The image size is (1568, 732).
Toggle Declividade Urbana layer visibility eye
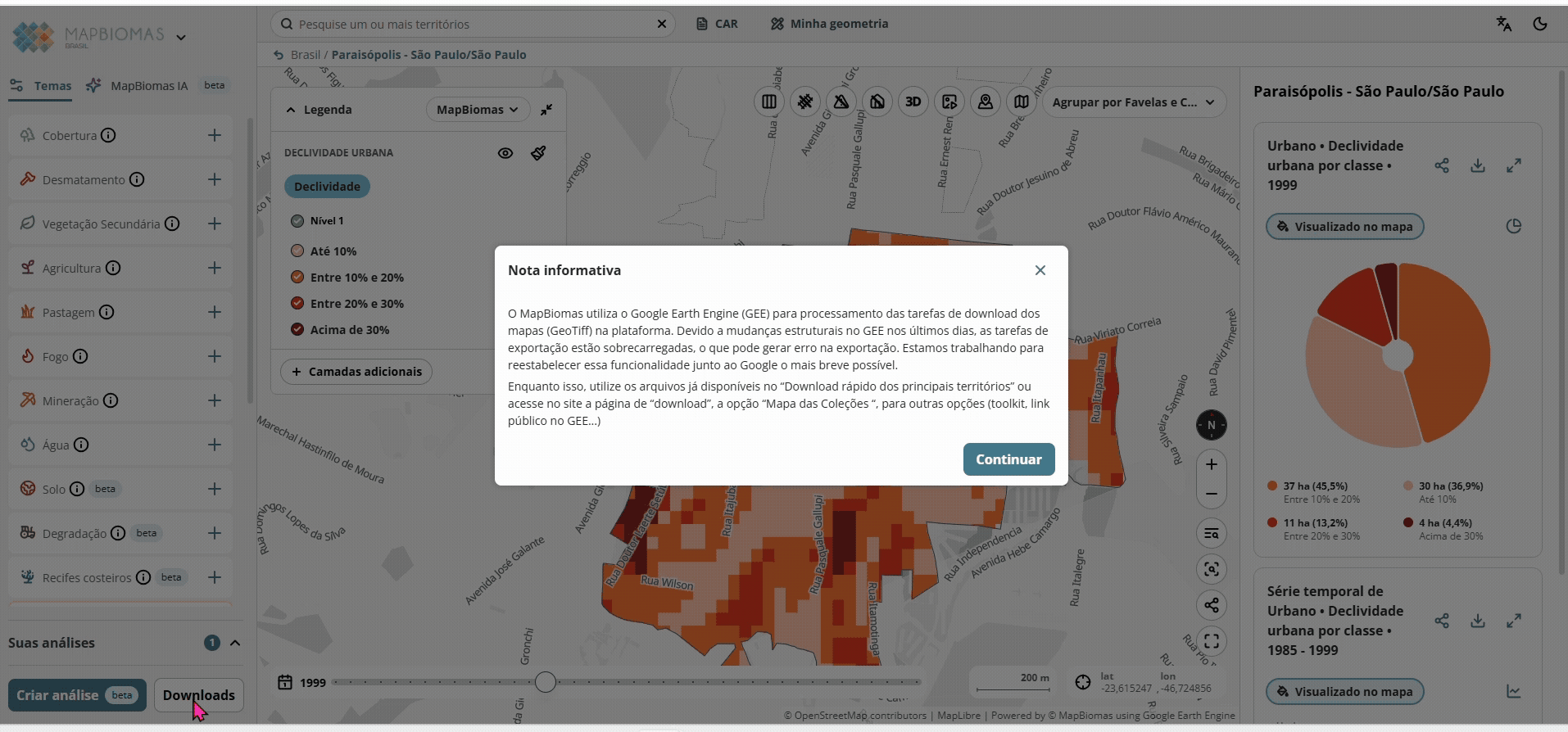[x=505, y=153]
